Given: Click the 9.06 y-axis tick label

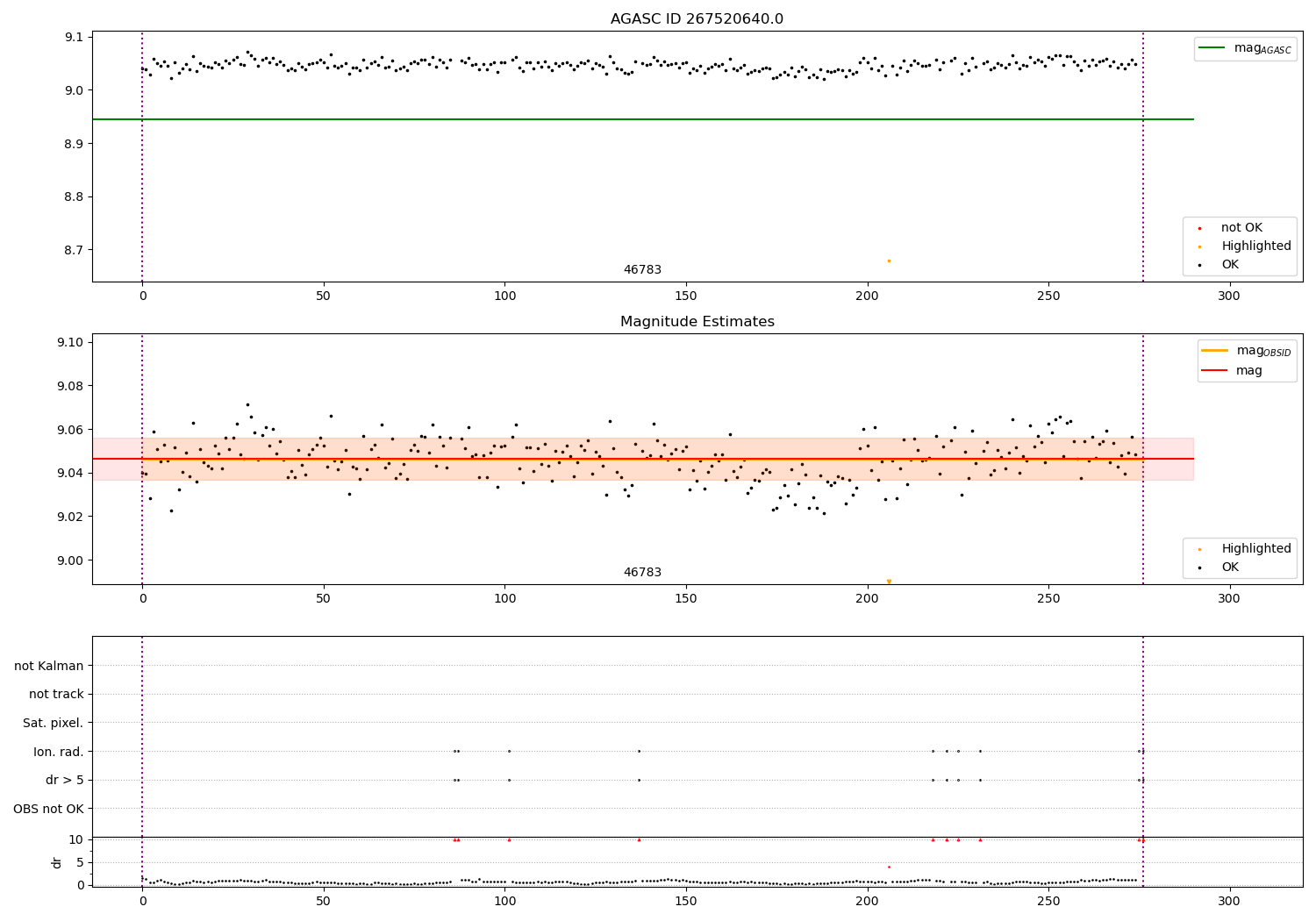Looking at the screenshot, I should pos(69,430).
